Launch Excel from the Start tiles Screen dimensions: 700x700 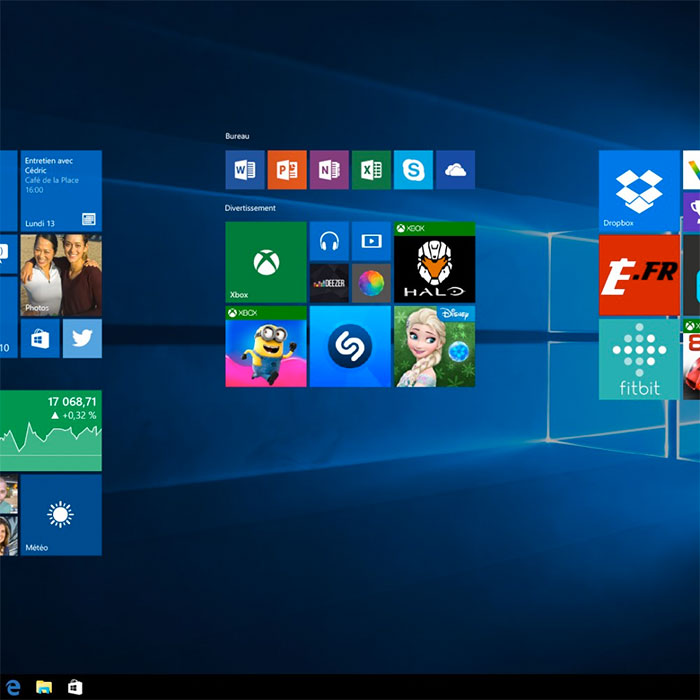tap(371, 170)
